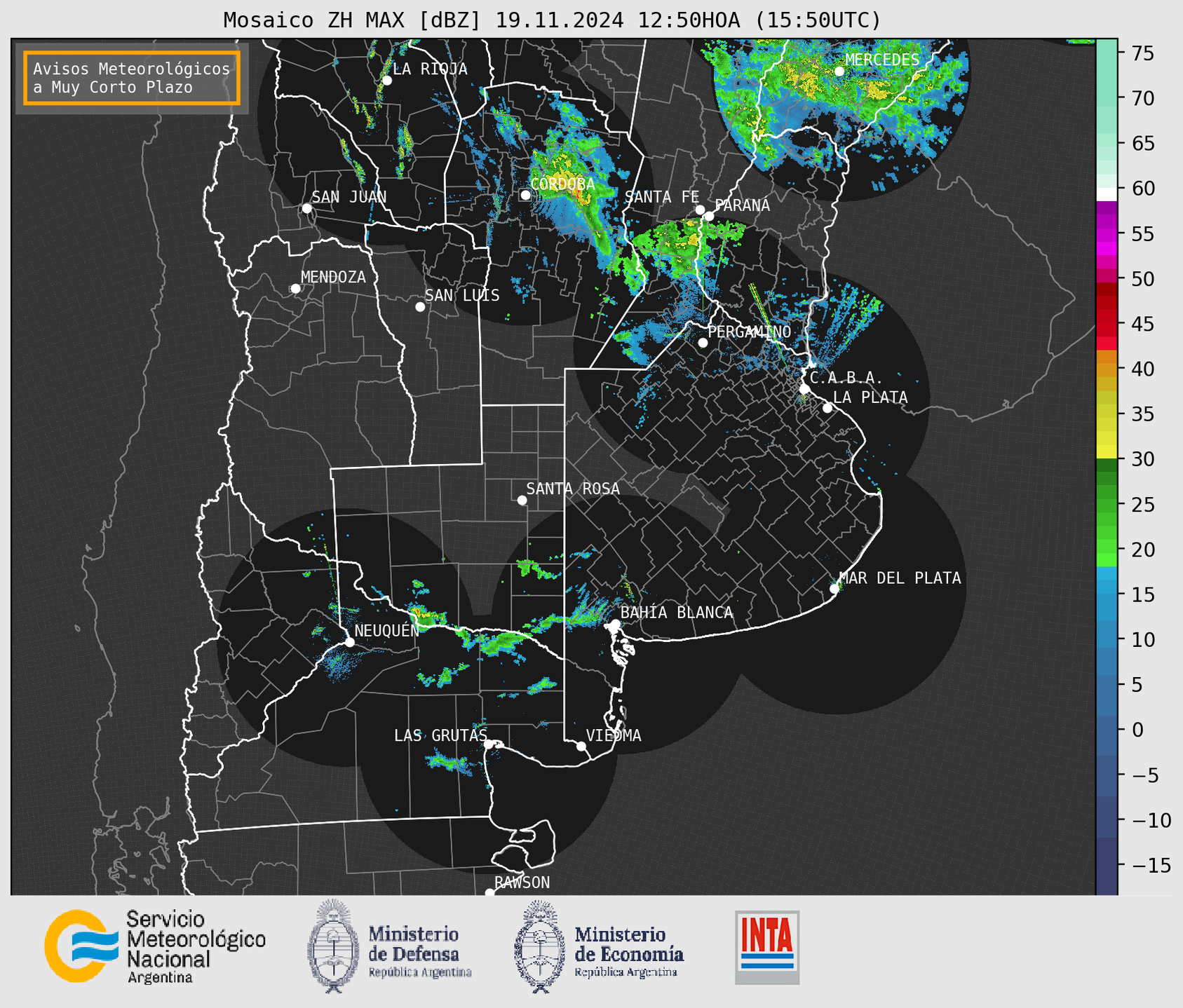
Task: Click the Rawson city marker dot
Action: tap(489, 893)
